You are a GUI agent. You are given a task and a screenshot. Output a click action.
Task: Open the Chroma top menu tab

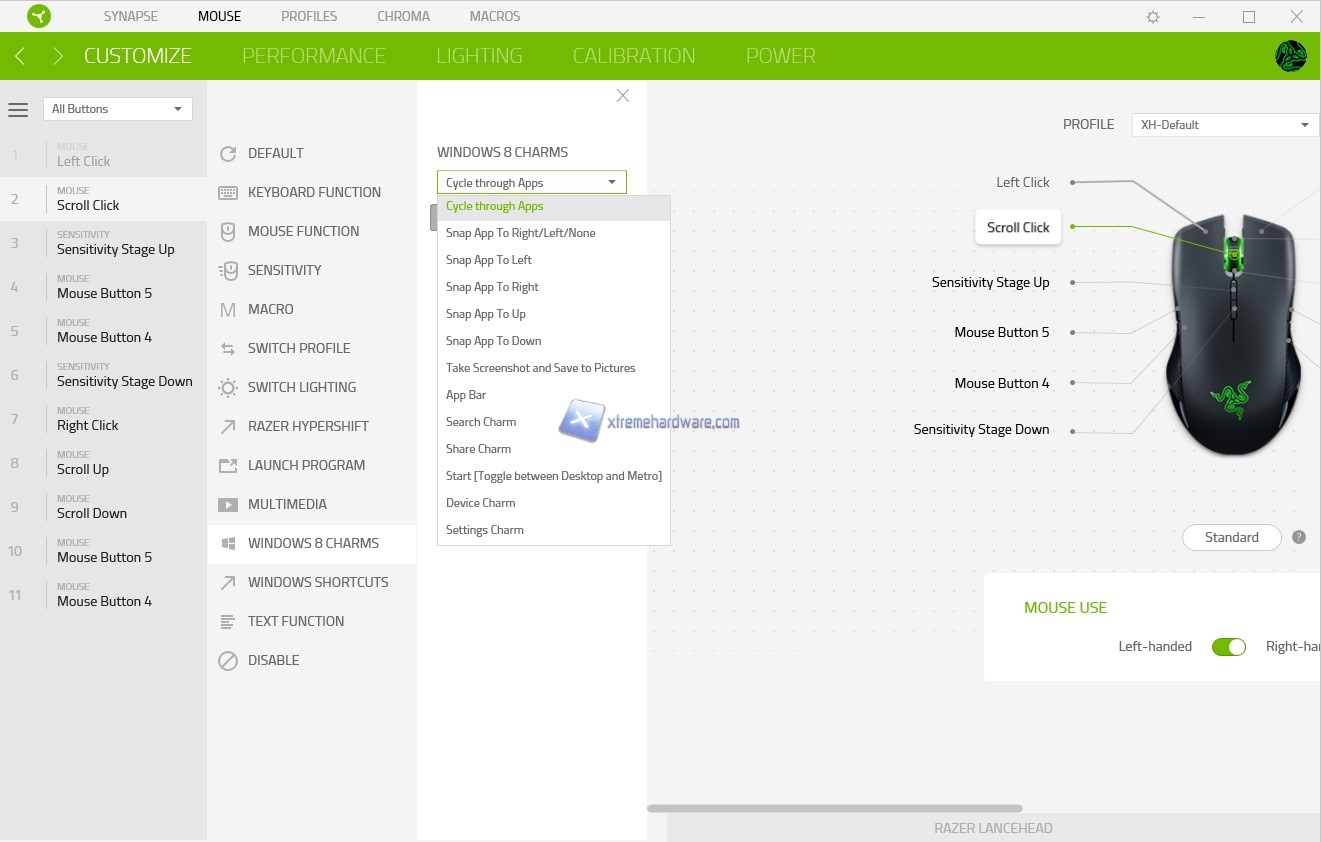click(x=403, y=16)
